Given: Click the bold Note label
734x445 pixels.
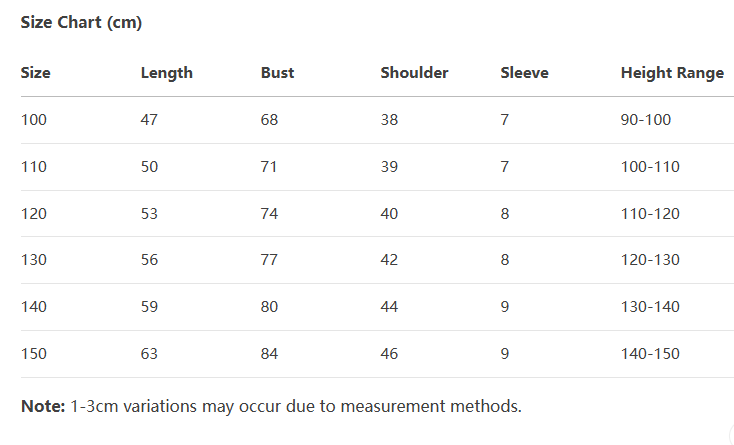Looking at the screenshot, I should pyautogui.click(x=43, y=406).
